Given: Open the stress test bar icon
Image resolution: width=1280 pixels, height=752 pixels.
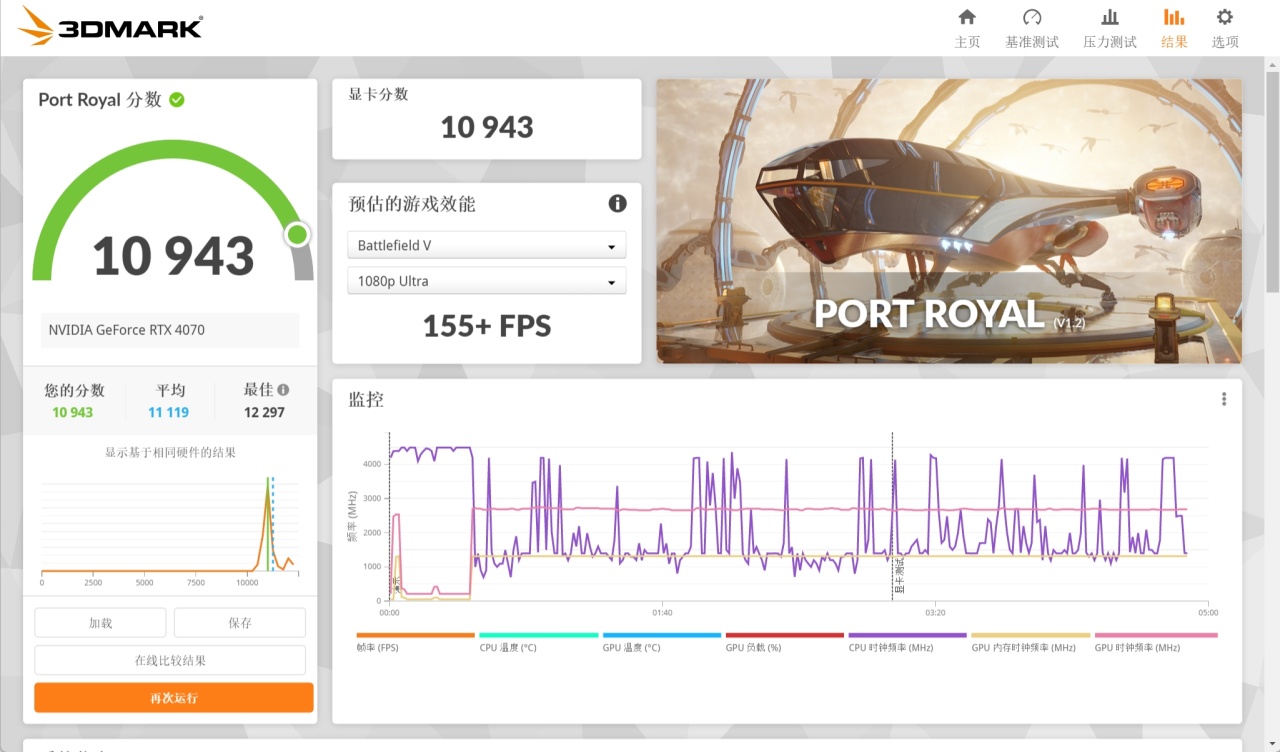Looking at the screenshot, I should tap(1110, 17).
